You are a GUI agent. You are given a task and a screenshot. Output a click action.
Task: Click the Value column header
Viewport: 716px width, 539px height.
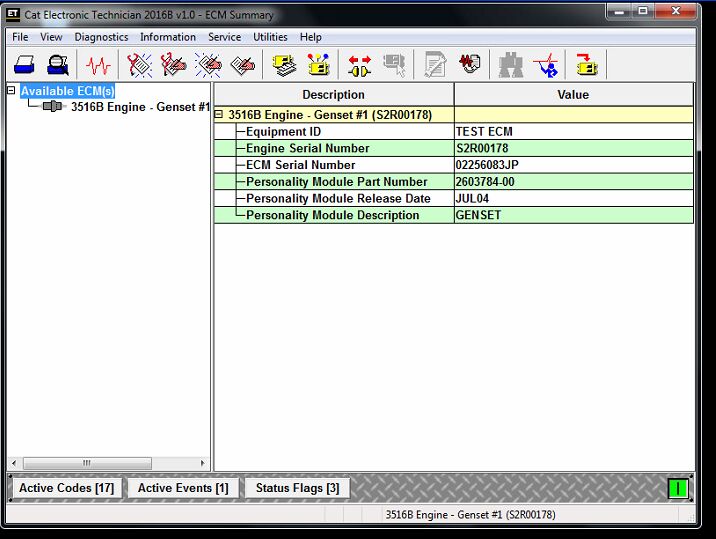click(x=574, y=95)
